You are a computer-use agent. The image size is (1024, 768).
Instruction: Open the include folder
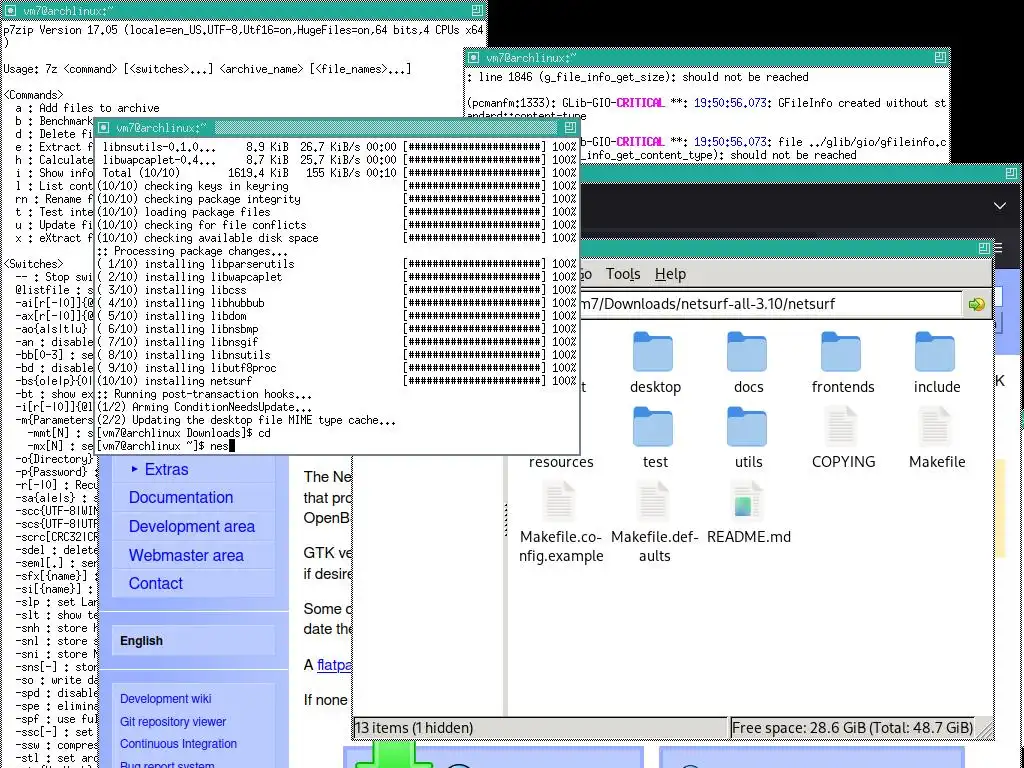pyautogui.click(x=936, y=353)
